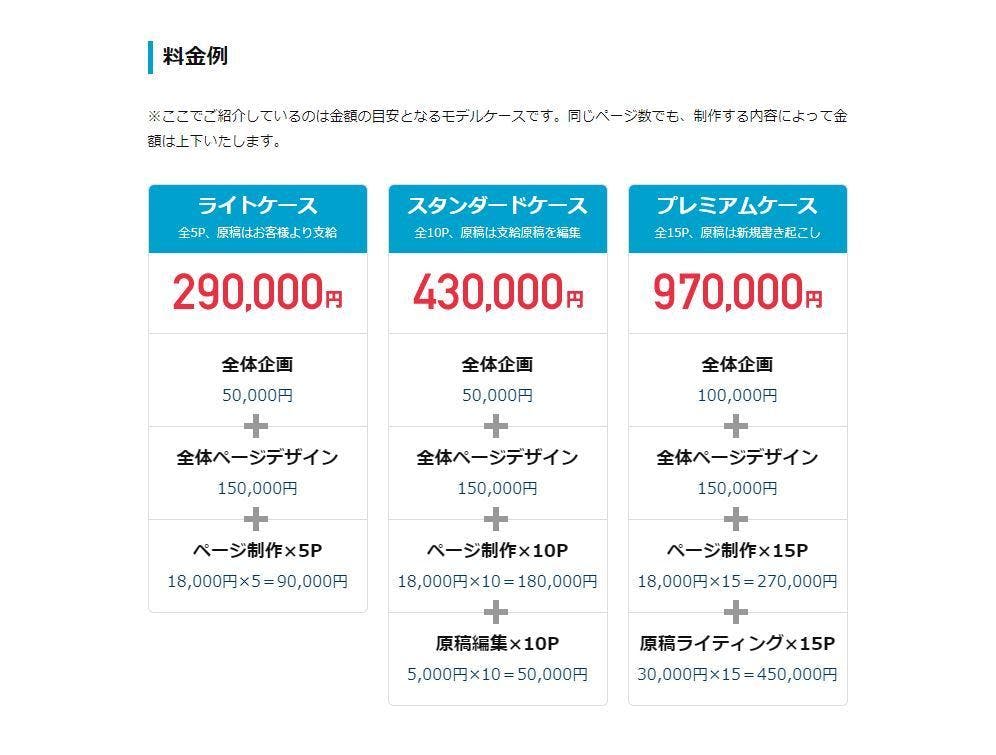Click the 100,000円 全体企画 amount
Viewport: 996px width, 755px height.
737,395
